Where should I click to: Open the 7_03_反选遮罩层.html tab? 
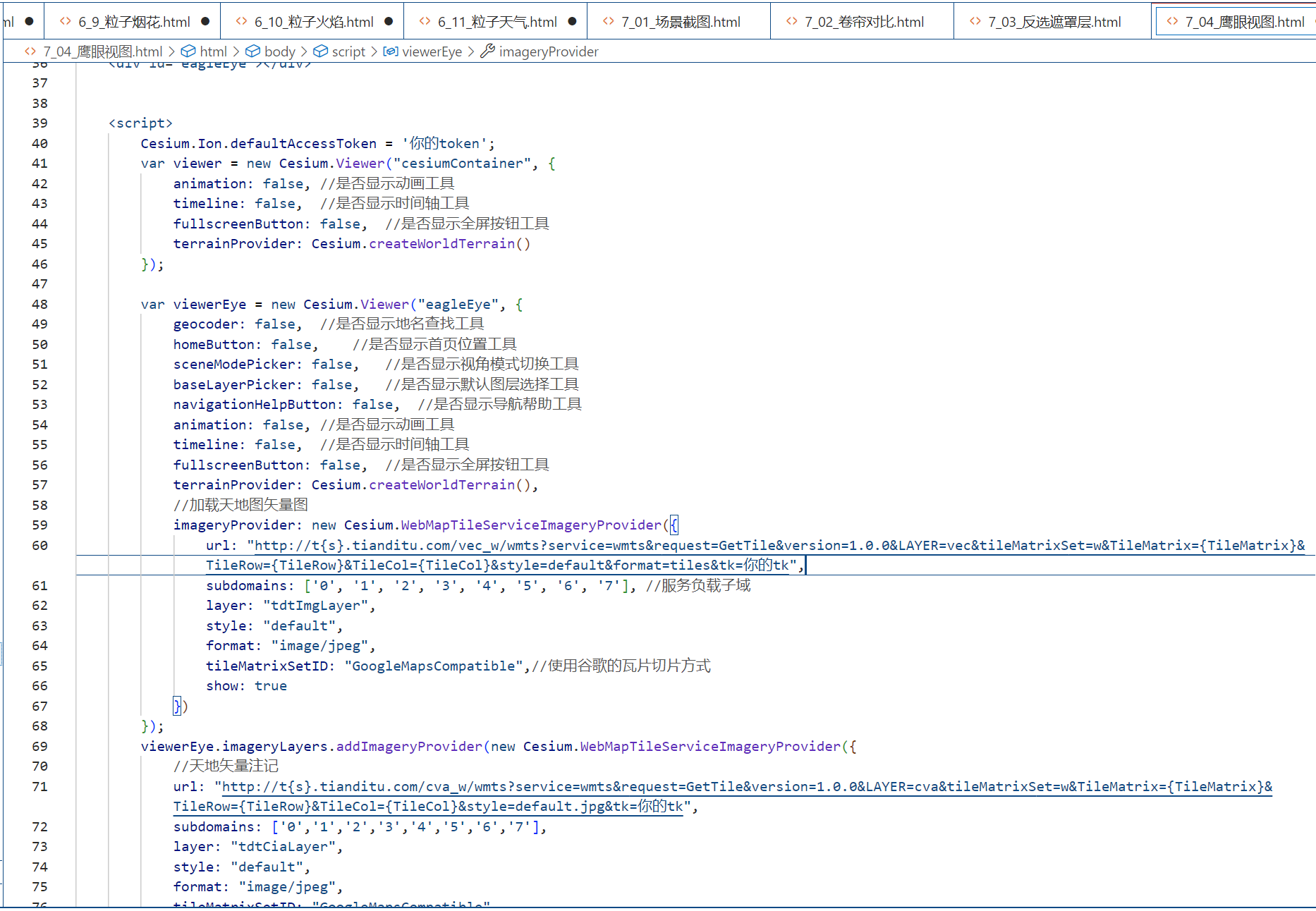pos(1053,22)
